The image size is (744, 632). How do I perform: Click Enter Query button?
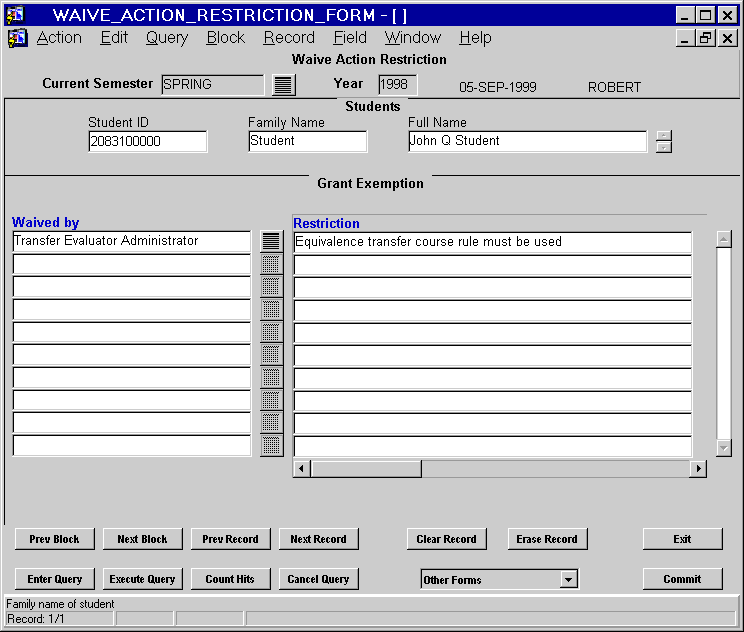point(55,579)
